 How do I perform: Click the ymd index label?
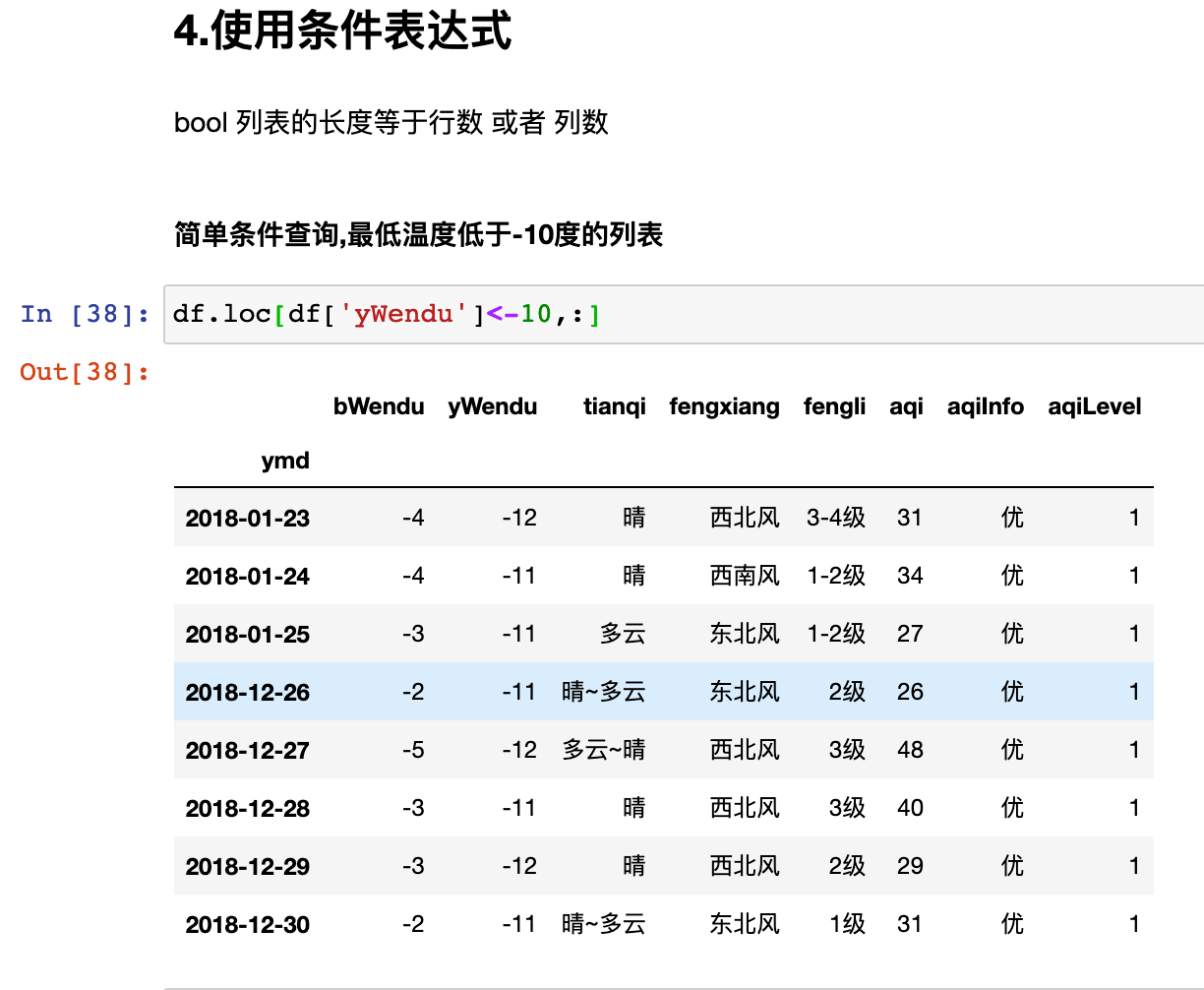pyautogui.click(x=286, y=460)
